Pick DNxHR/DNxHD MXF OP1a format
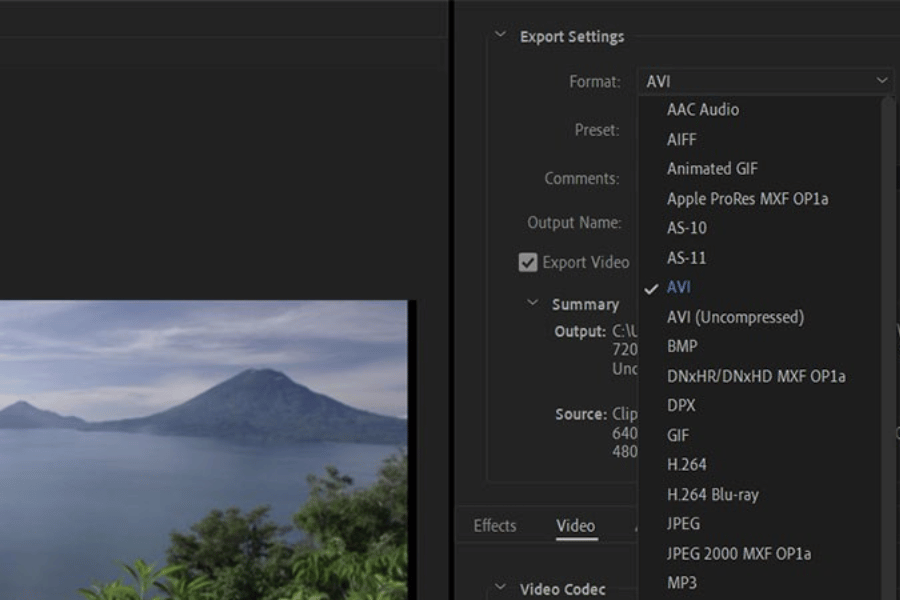The height and width of the screenshot is (600, 900). tap(756, 376)
